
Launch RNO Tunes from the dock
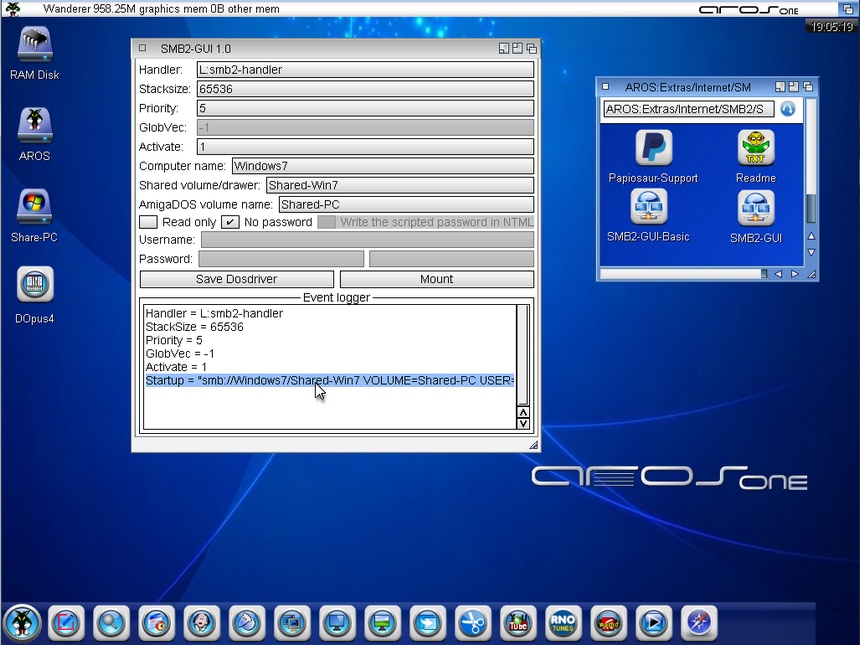click(562, 622)
